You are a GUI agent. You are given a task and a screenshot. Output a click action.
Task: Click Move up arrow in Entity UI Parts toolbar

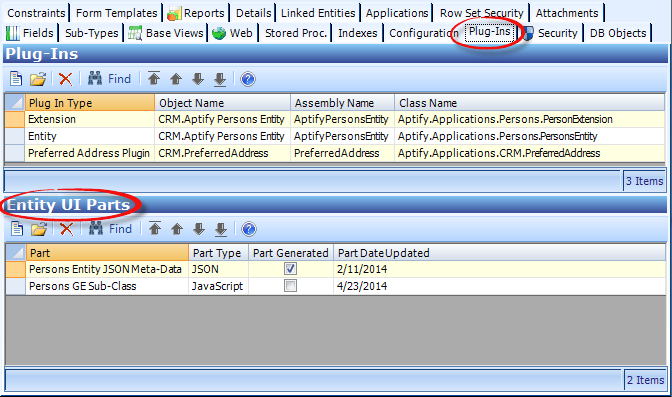177,229
